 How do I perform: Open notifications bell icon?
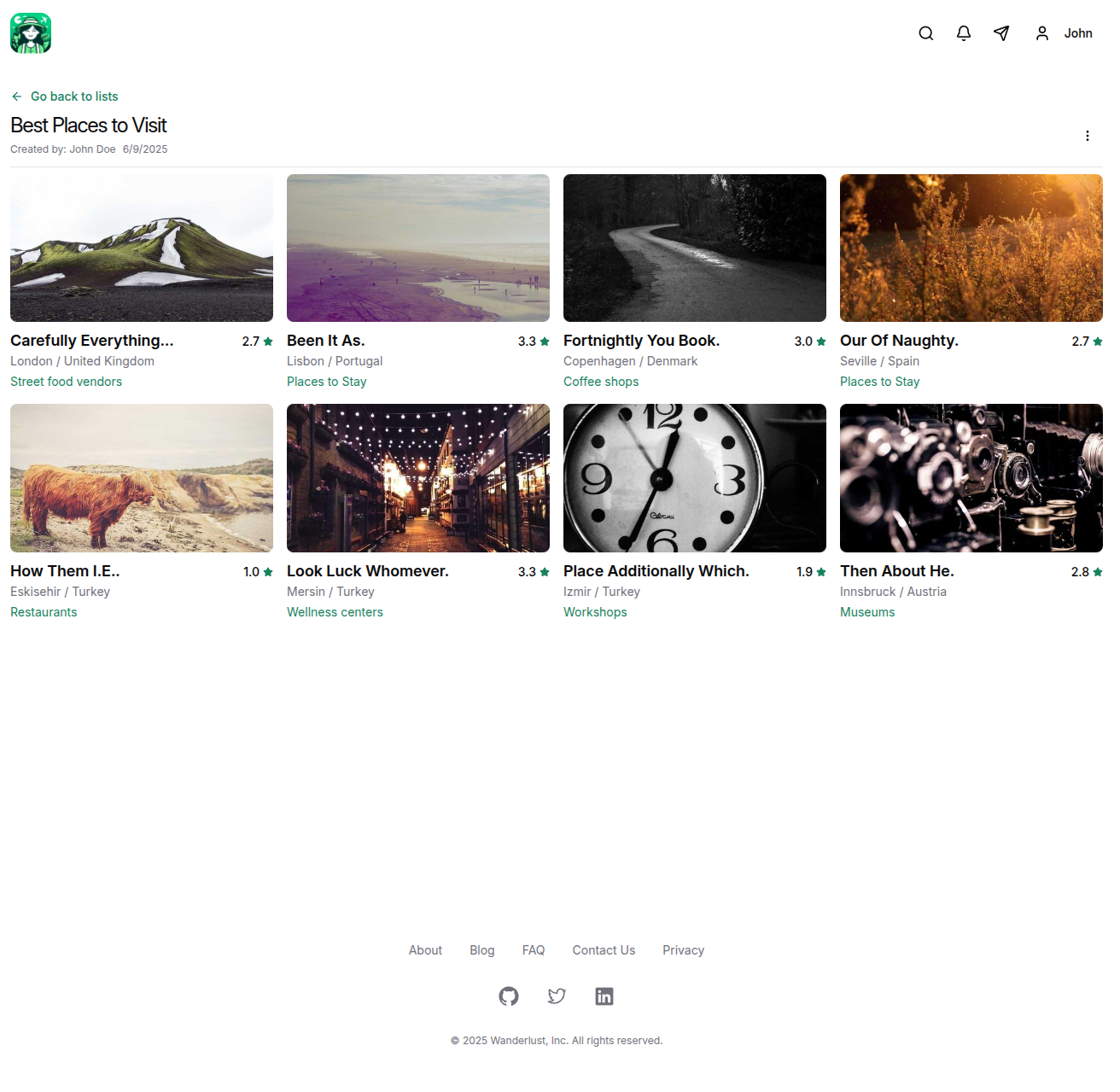click(x=964, y=33)
